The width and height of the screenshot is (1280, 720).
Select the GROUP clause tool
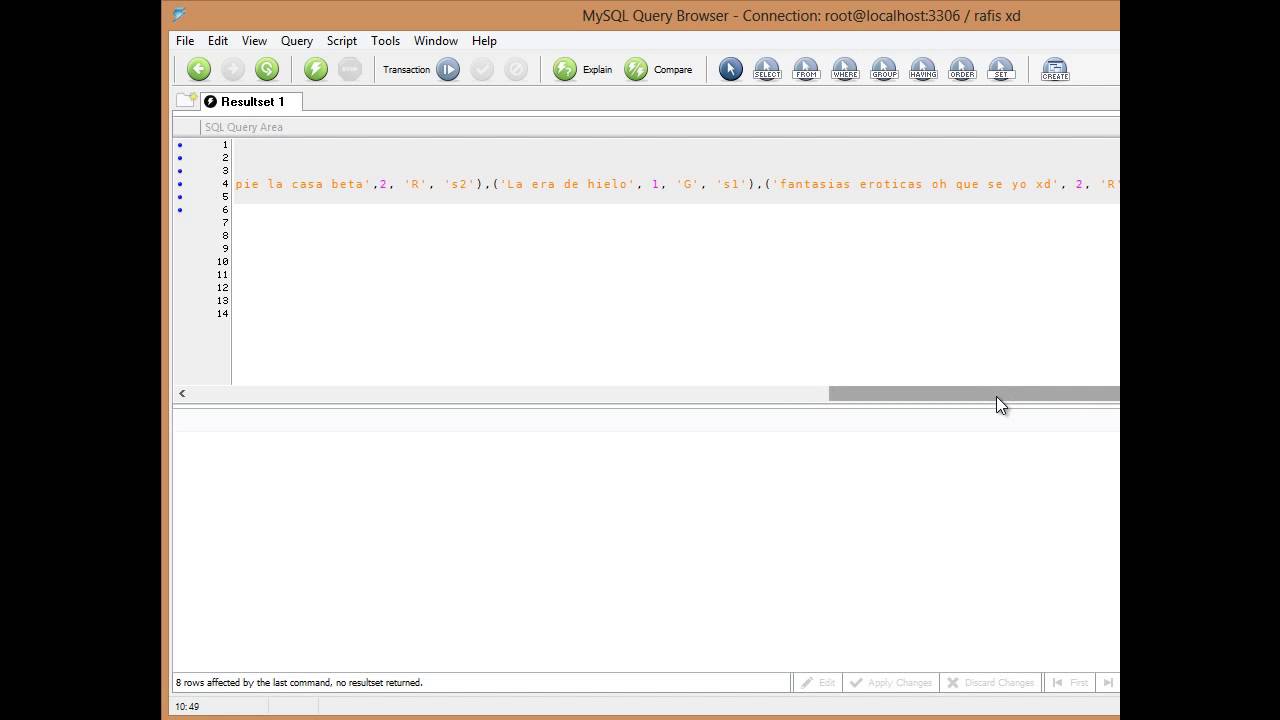(884, 69)
